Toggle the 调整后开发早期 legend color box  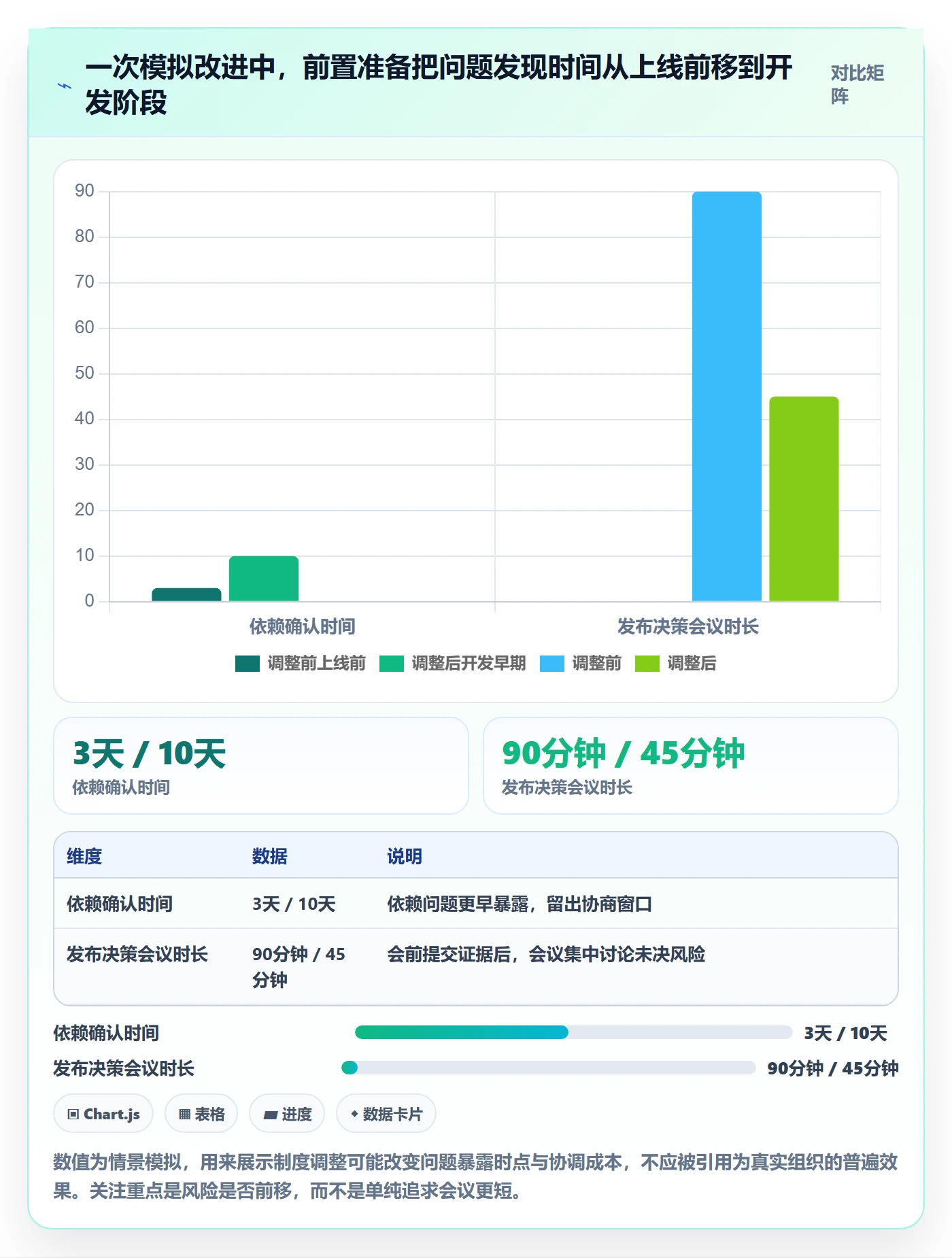pyautogui.click(x=392, y=663)
